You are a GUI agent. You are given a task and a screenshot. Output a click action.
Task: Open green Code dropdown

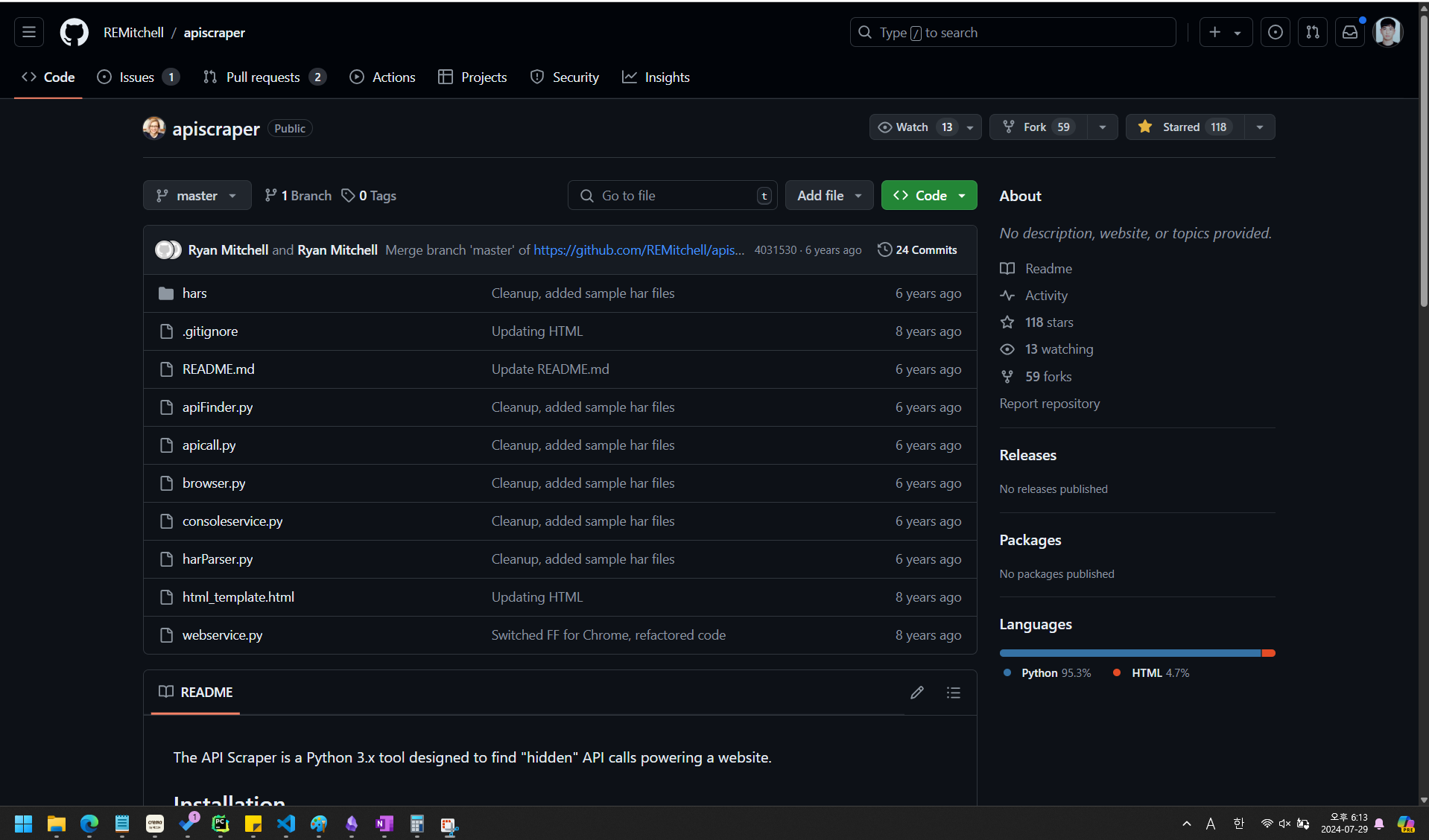click(x=929, y=196)
